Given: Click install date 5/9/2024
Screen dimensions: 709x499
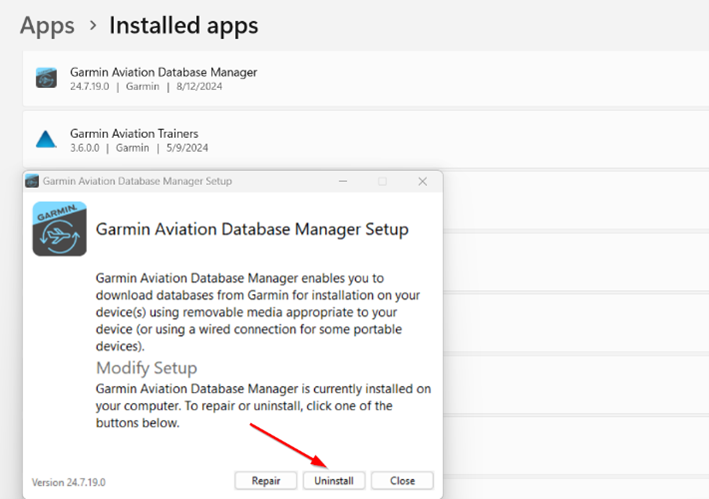Looking at the screenshot, I should [x=187, y=148].
